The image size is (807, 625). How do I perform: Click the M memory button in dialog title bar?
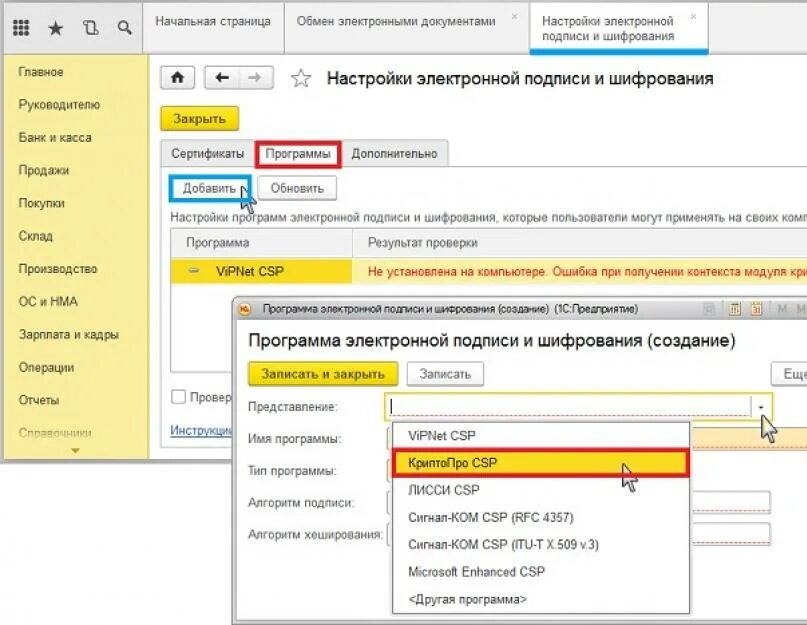click(x=782, y=309)
